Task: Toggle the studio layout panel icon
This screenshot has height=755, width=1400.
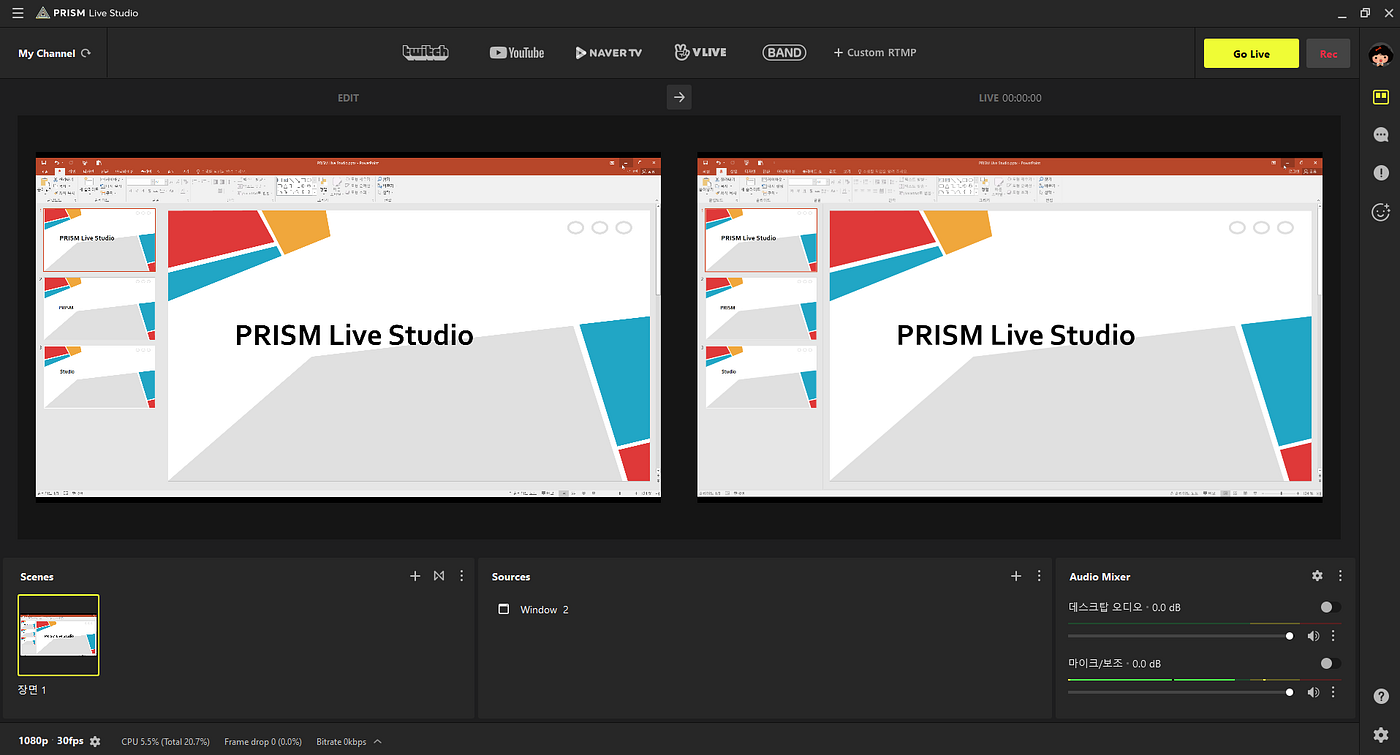Action: 1381,97
